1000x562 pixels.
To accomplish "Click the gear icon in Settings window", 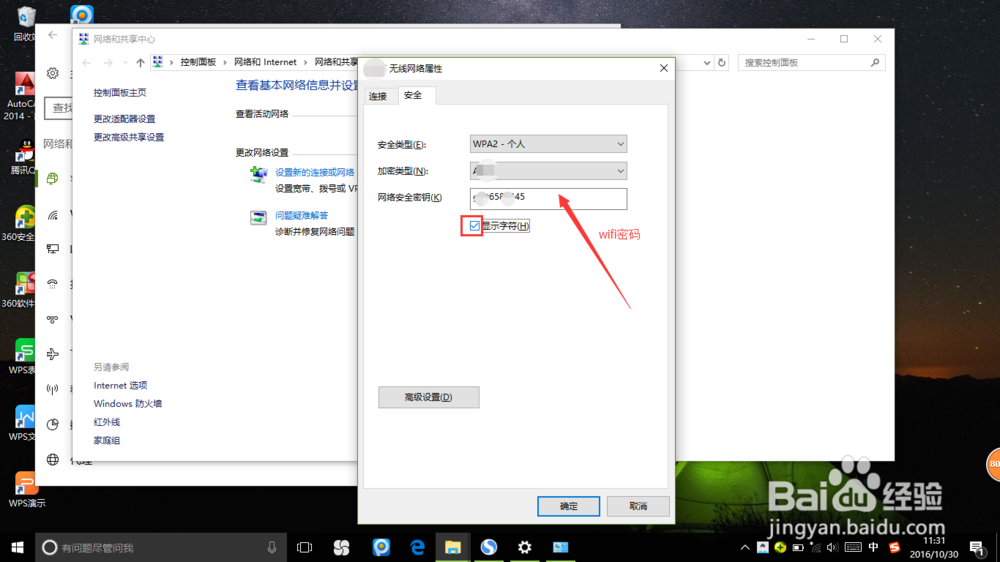I will coord(53,73).
